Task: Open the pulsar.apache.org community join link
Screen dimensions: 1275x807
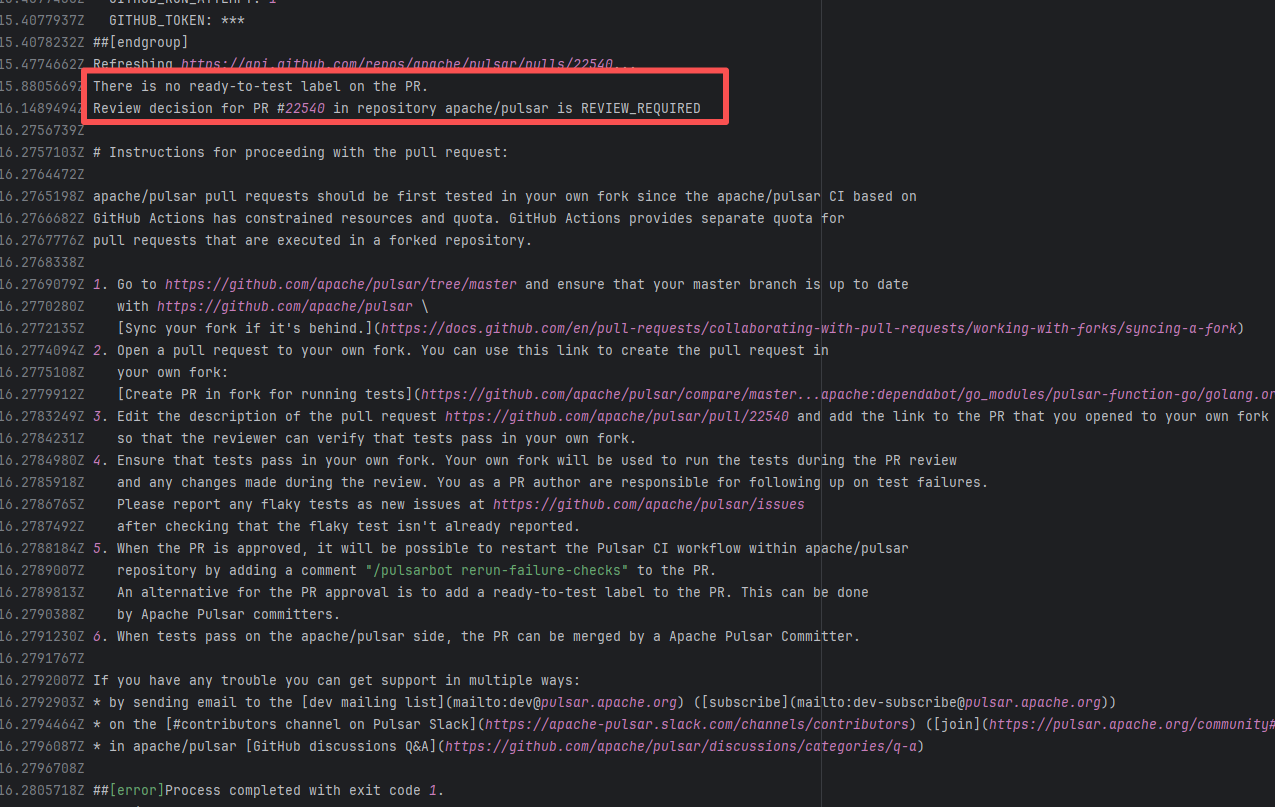Action: pos(1130,724)
